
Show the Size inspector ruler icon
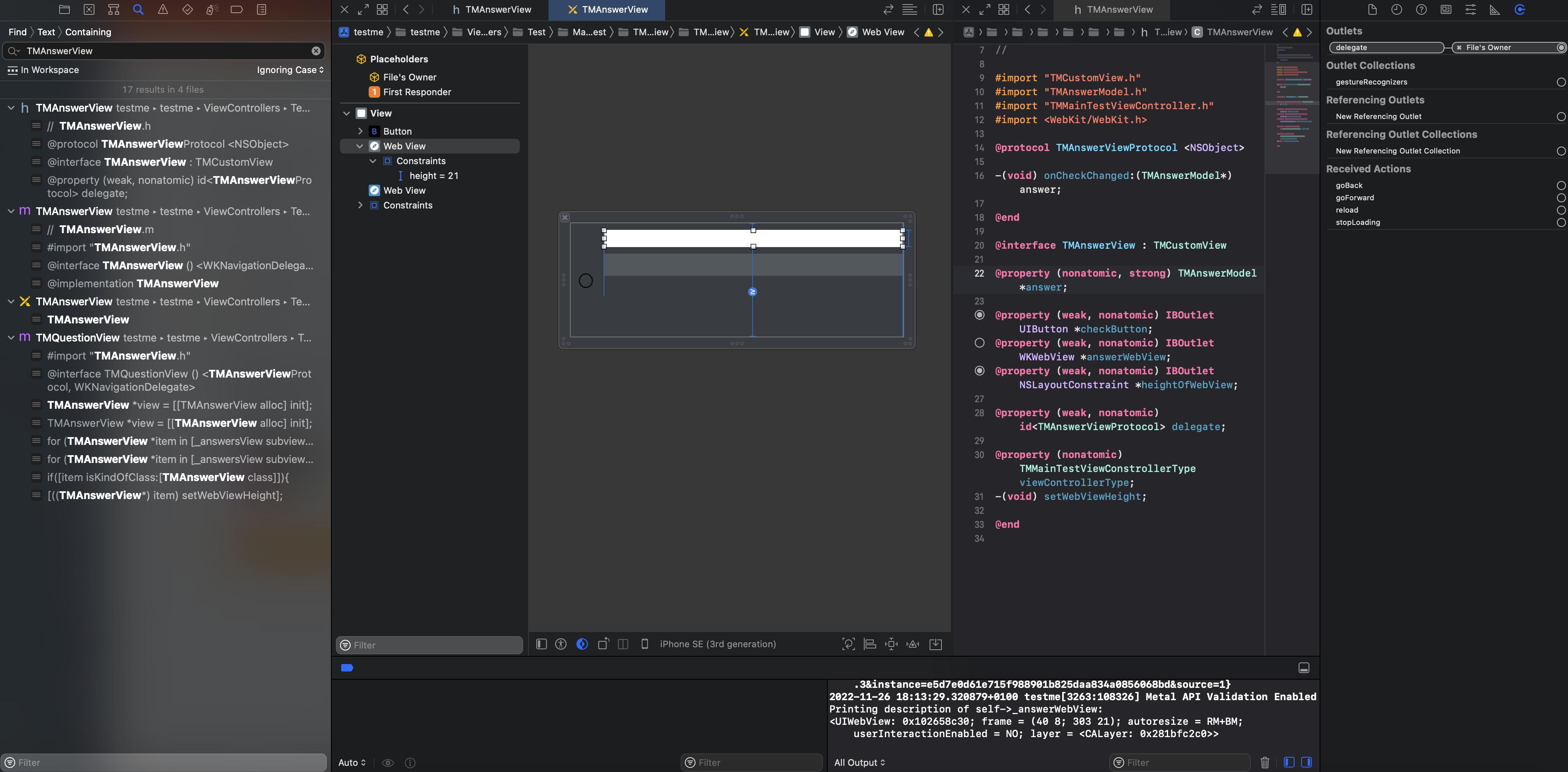coord(1495,10)
